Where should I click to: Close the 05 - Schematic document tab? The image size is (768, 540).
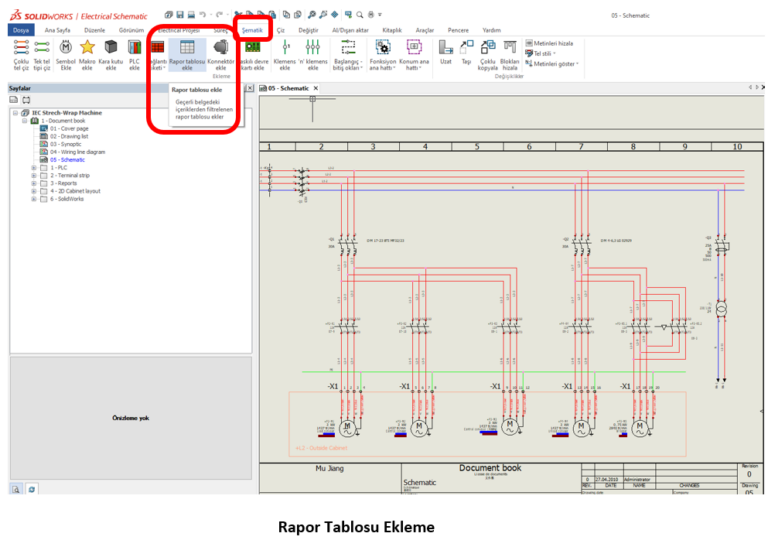pos(315,88)
